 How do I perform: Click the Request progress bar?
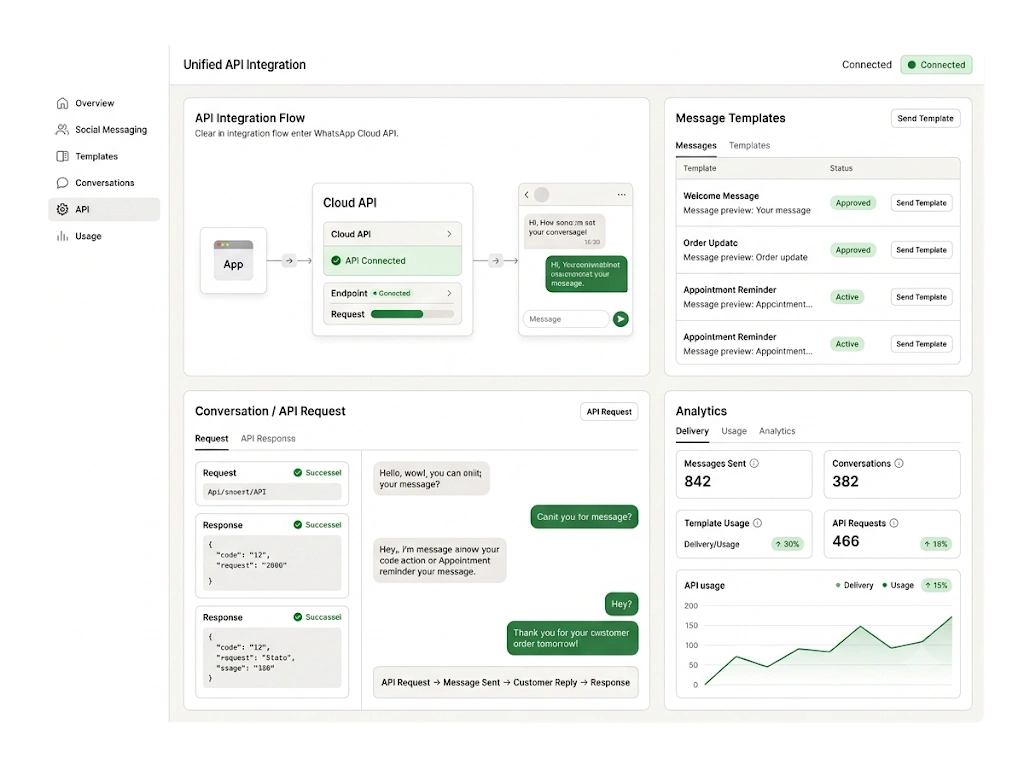pyautogui.click(x=412, y=314)
